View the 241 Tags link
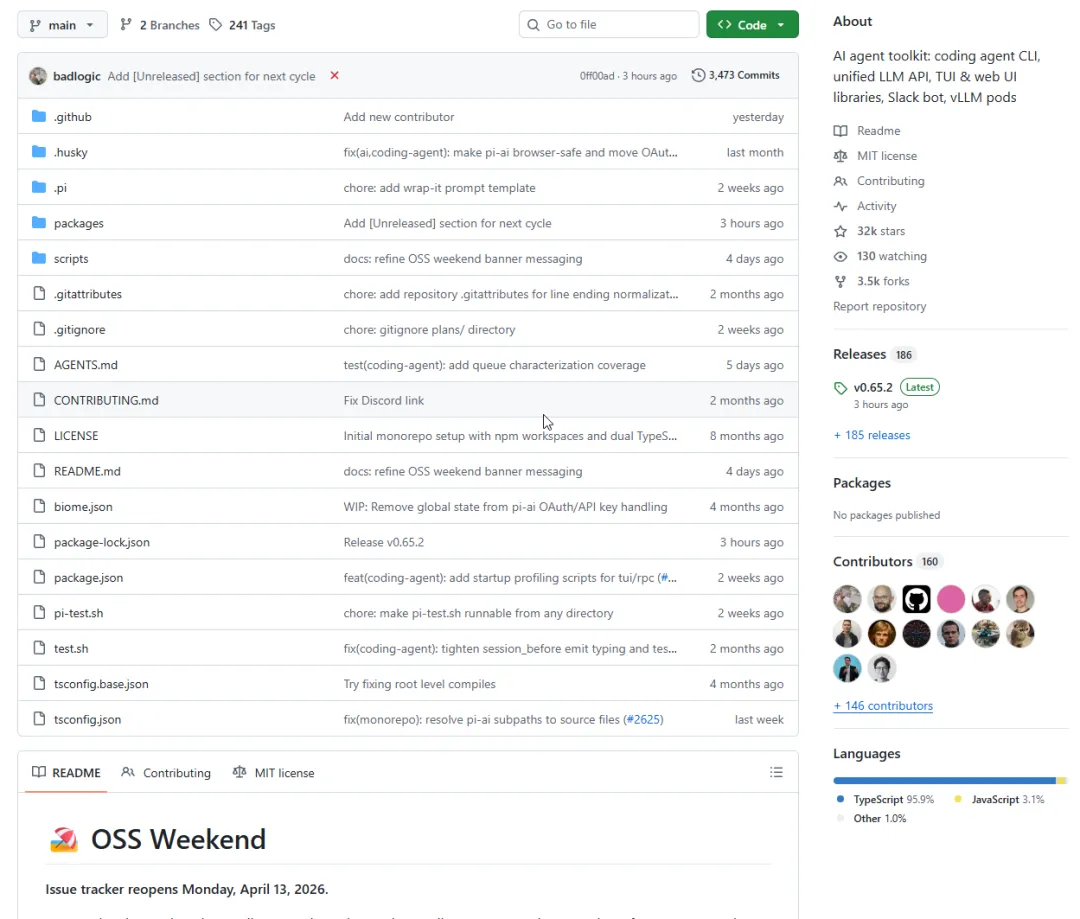 coord(242,25)
